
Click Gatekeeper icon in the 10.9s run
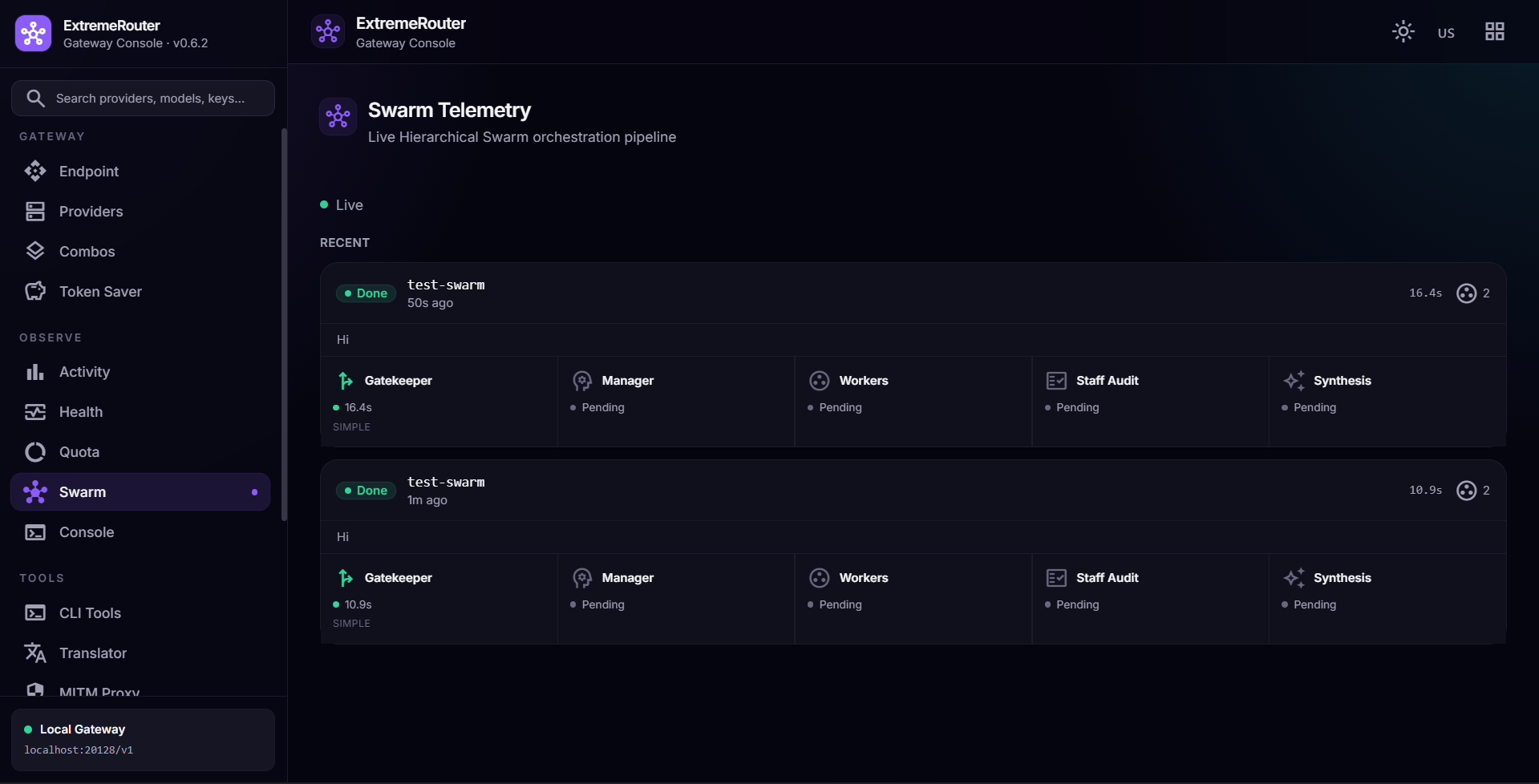(x=345, y=578)
